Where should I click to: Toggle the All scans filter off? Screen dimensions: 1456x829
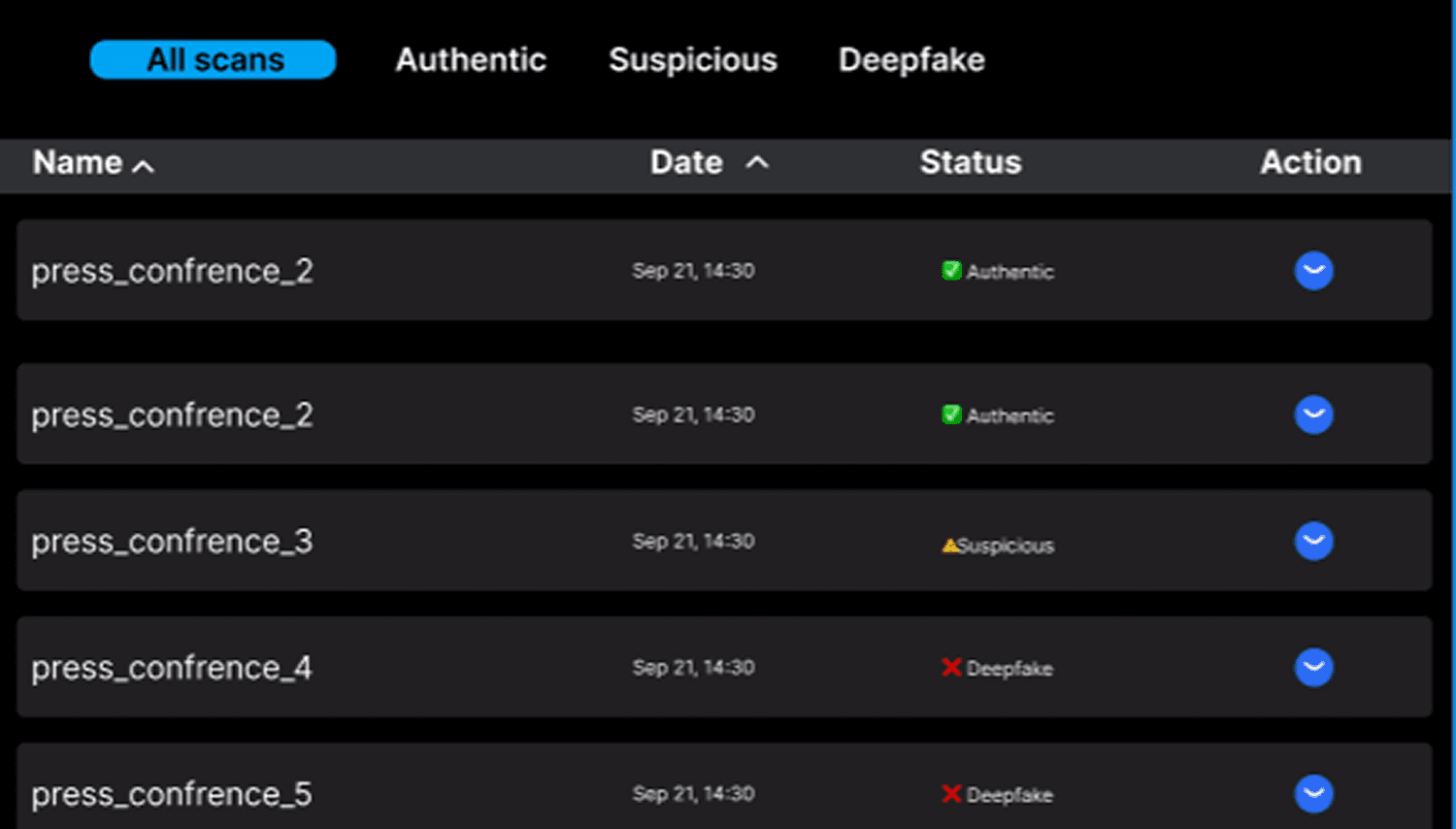[213, 59]
